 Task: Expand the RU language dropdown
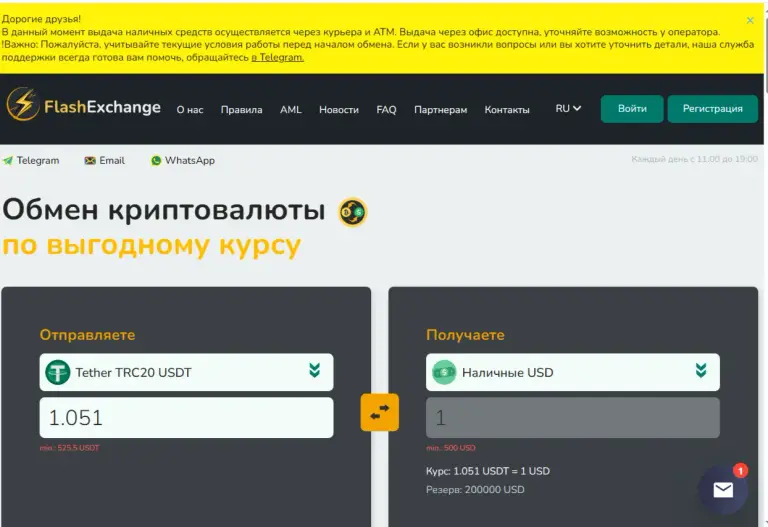click(x=568, y=108)
